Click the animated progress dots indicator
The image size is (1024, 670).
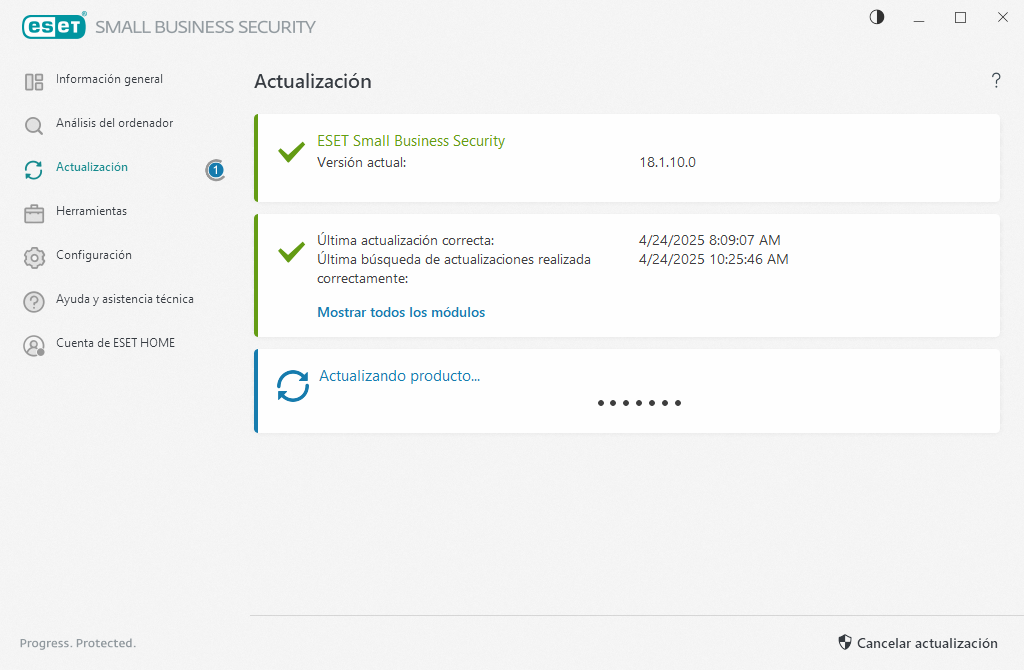click(x=639, y=403)
